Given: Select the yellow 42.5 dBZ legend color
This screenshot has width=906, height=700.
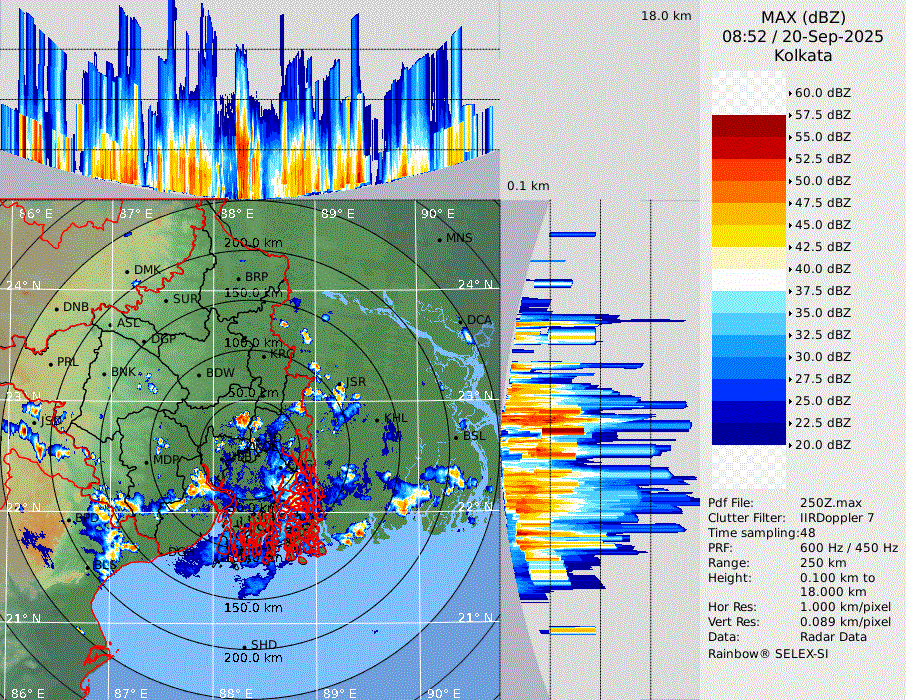Looking at the screenshot, I should 749,236.
